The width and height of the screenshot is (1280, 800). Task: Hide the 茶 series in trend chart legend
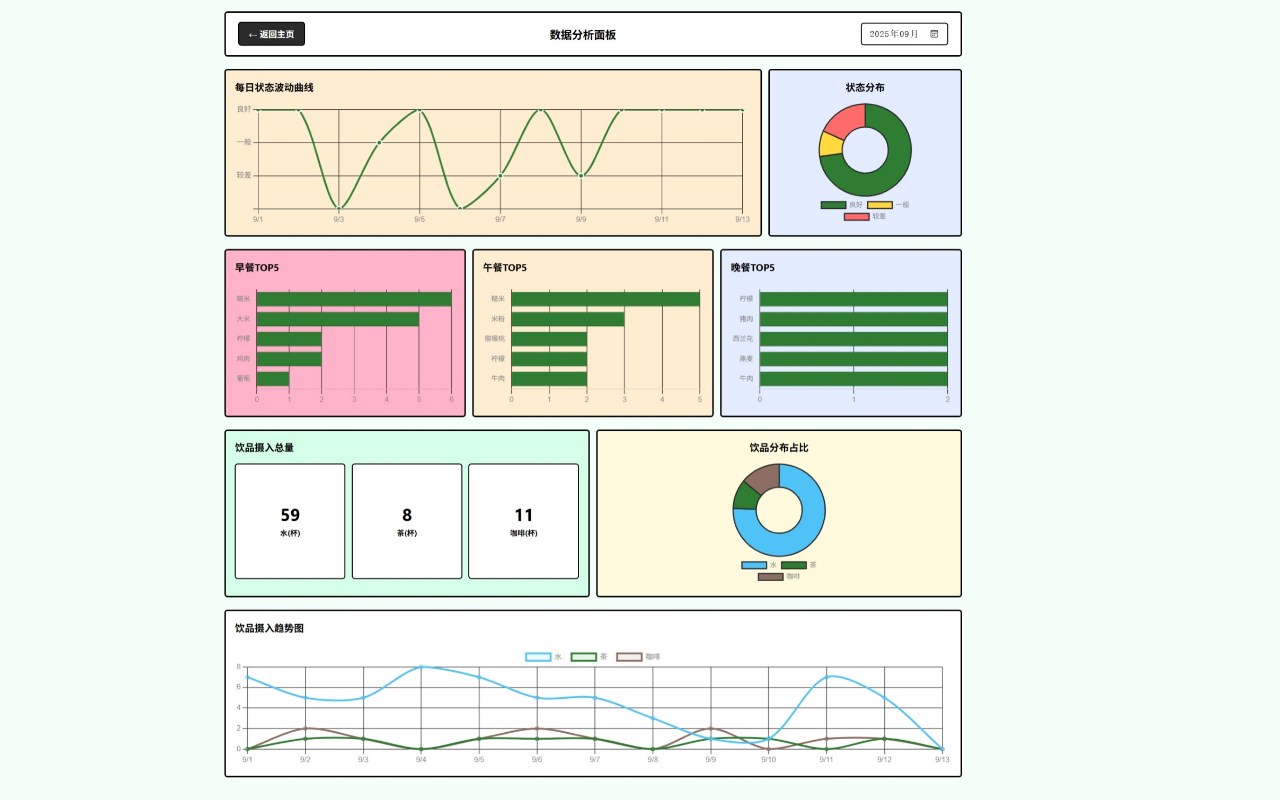(x=589, y=657)
